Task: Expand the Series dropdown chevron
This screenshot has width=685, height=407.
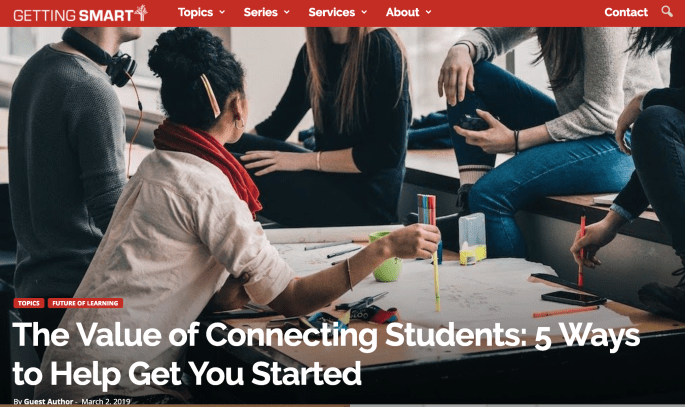Action: click(x=287, y=12)
